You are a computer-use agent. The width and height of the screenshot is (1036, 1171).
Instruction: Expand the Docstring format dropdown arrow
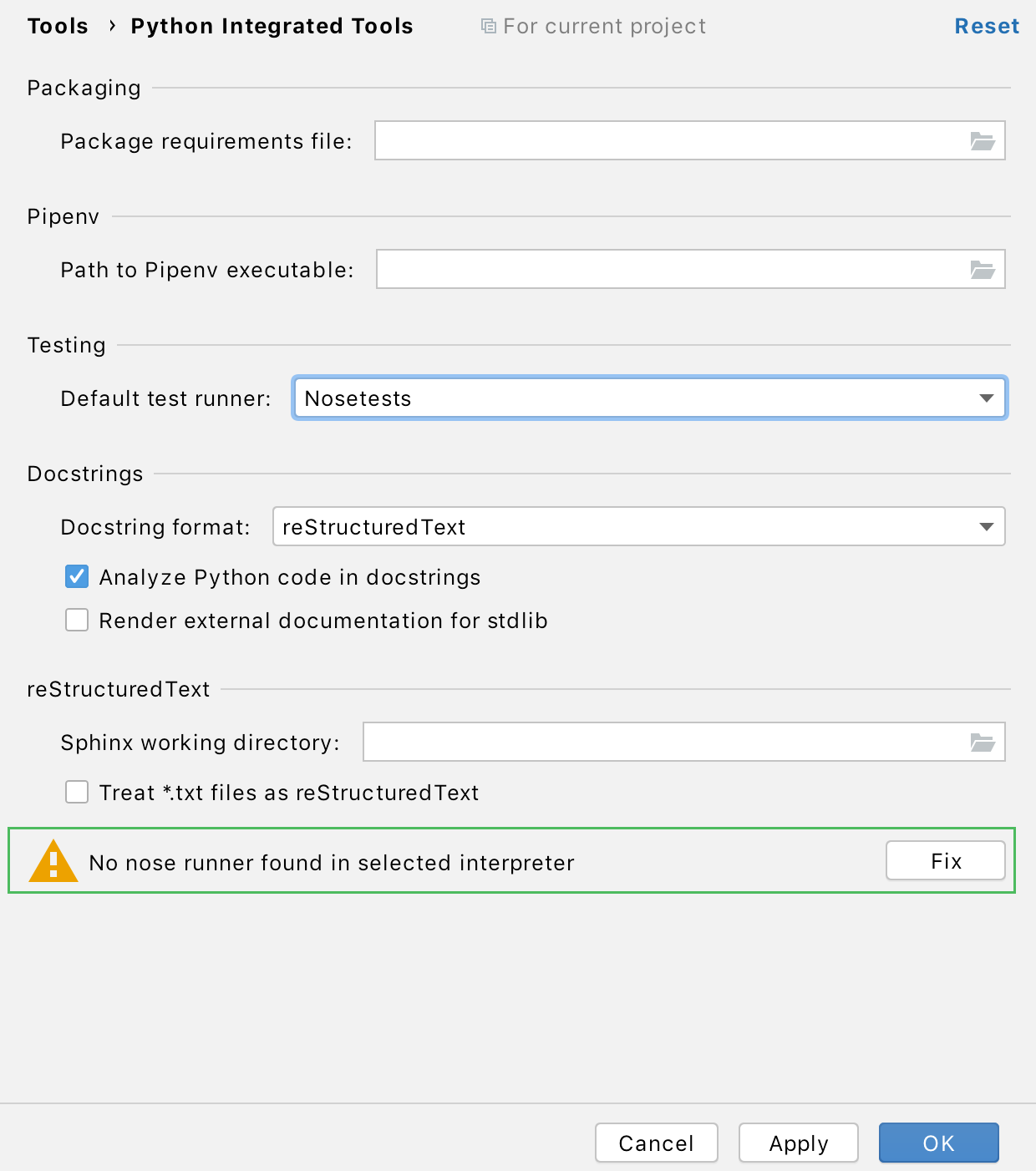click(x=987, y=527)
